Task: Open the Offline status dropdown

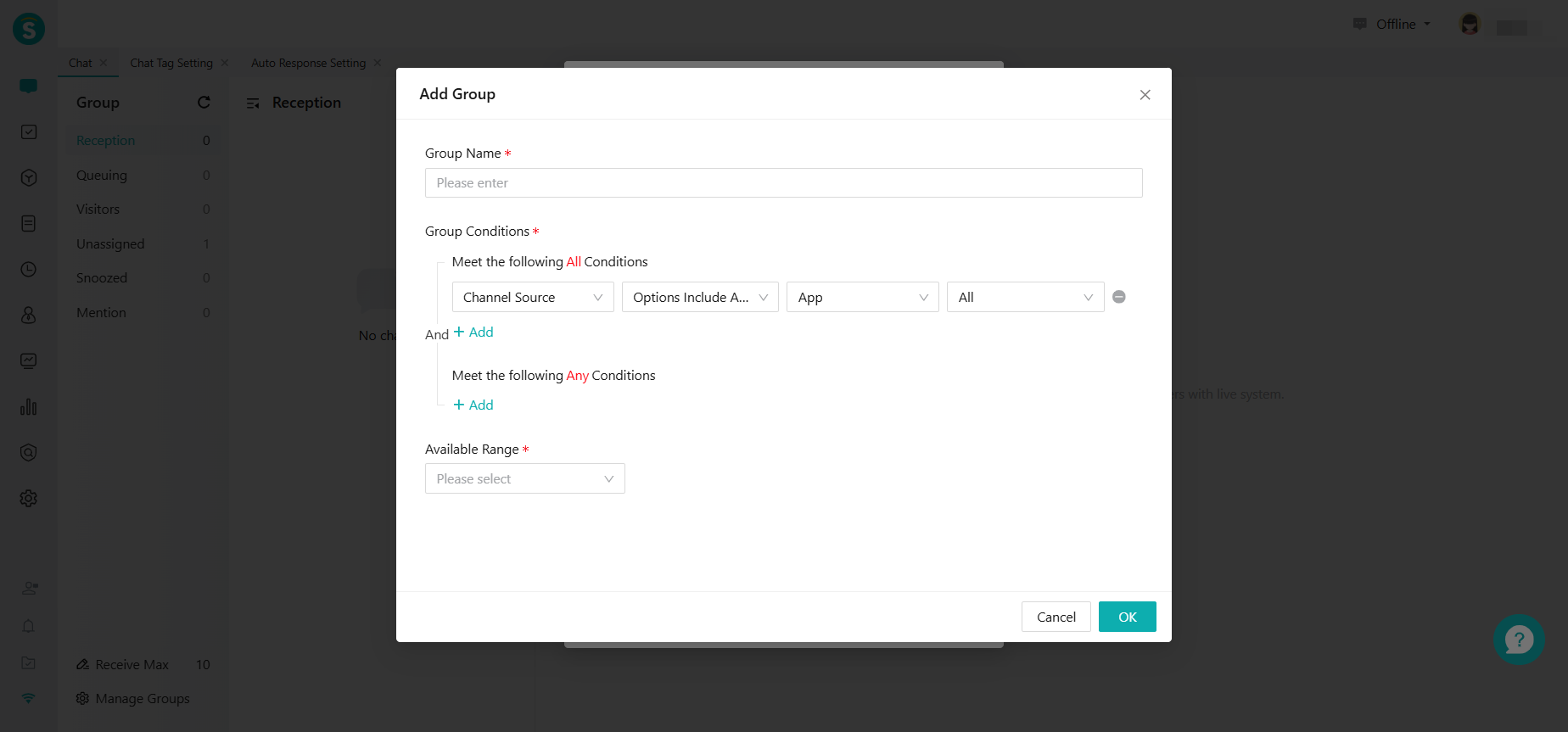Action: click(1395, 25)
